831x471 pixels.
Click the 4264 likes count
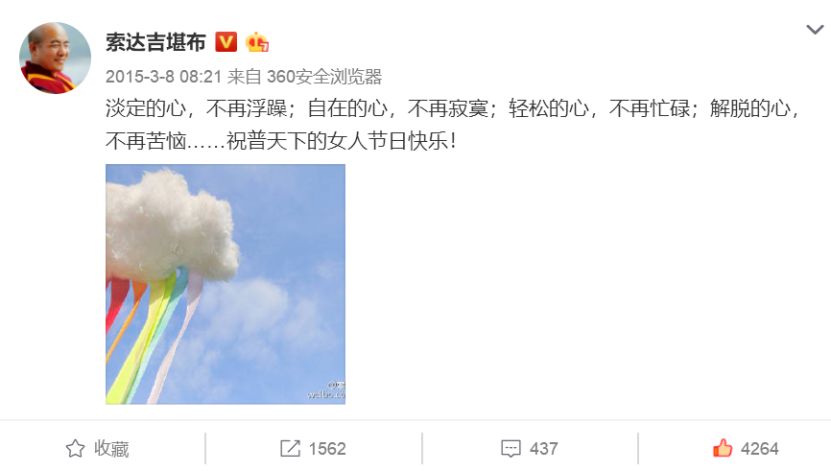(x=759, y=449)
